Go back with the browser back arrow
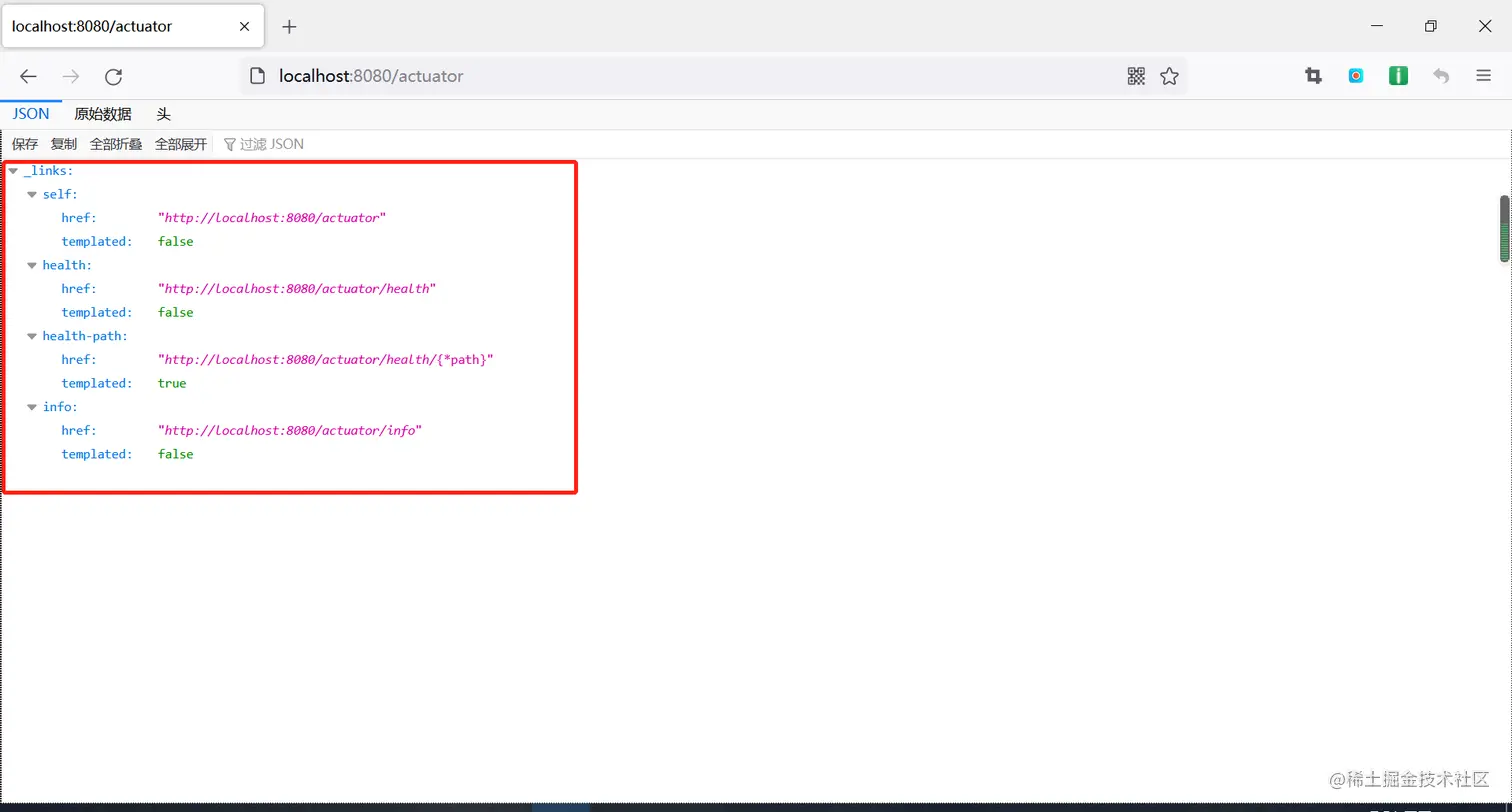The width and height of the screenshot is (1512, 812). coord(28,76)
